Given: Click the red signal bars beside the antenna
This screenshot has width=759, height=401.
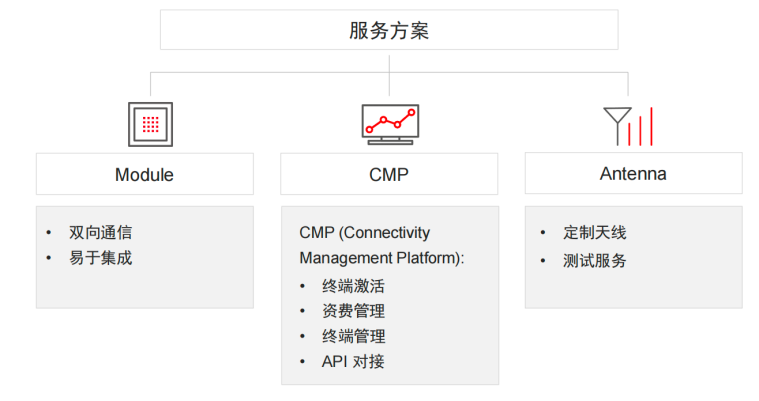Looking at the screenshot, I should coord(642,125).
